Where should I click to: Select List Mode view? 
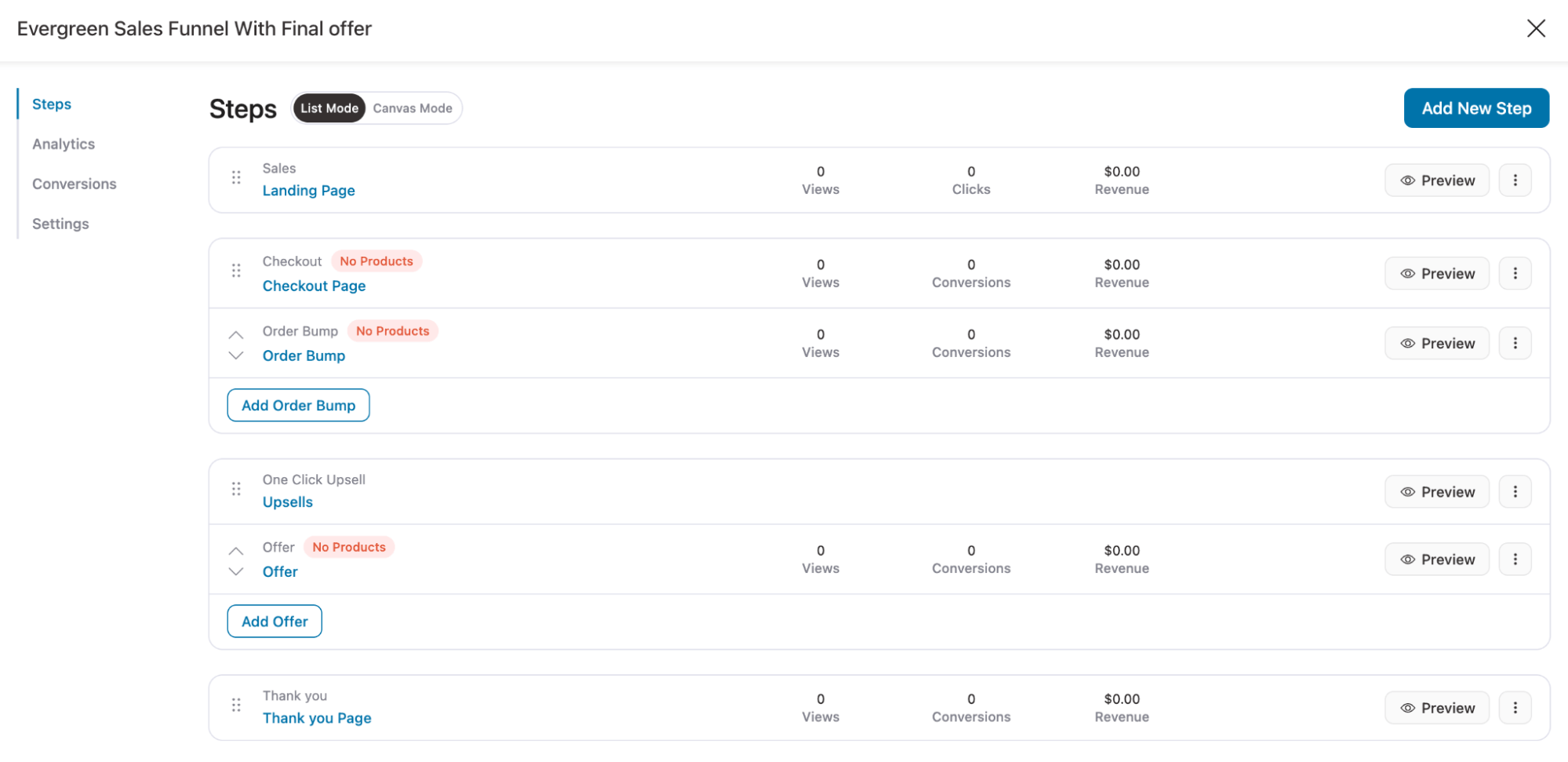329,108
